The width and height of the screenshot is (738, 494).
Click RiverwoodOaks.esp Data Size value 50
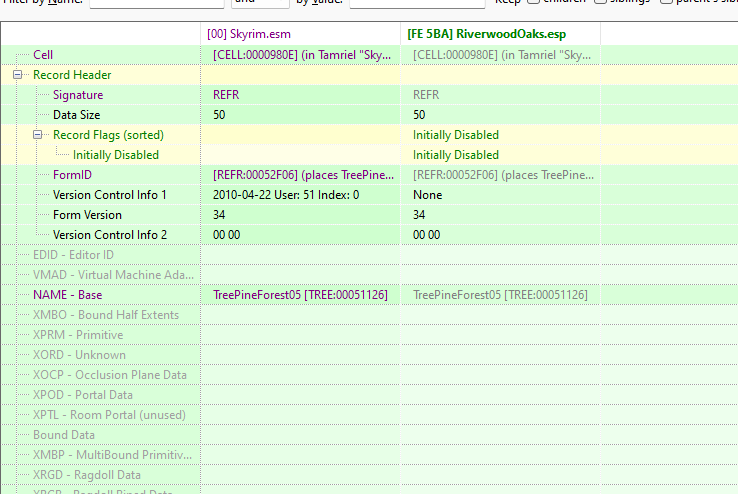tap(501, 115)
